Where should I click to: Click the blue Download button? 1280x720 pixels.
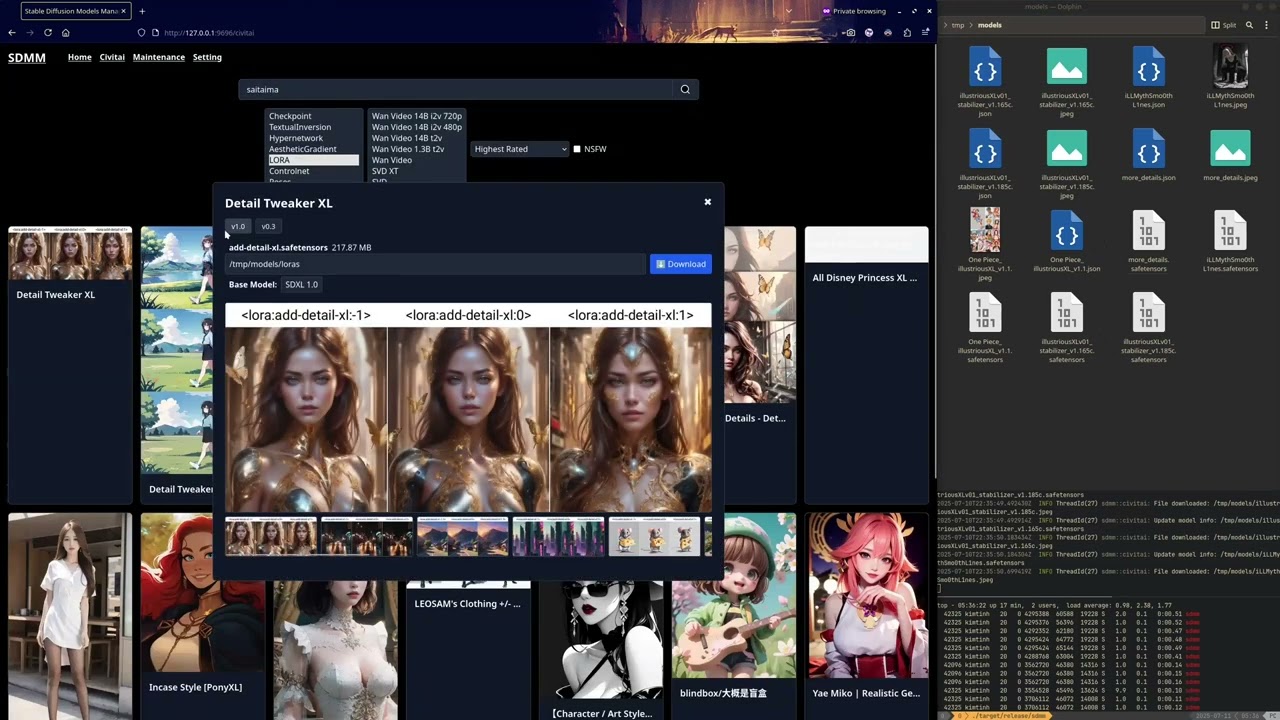tap(680, 264)
